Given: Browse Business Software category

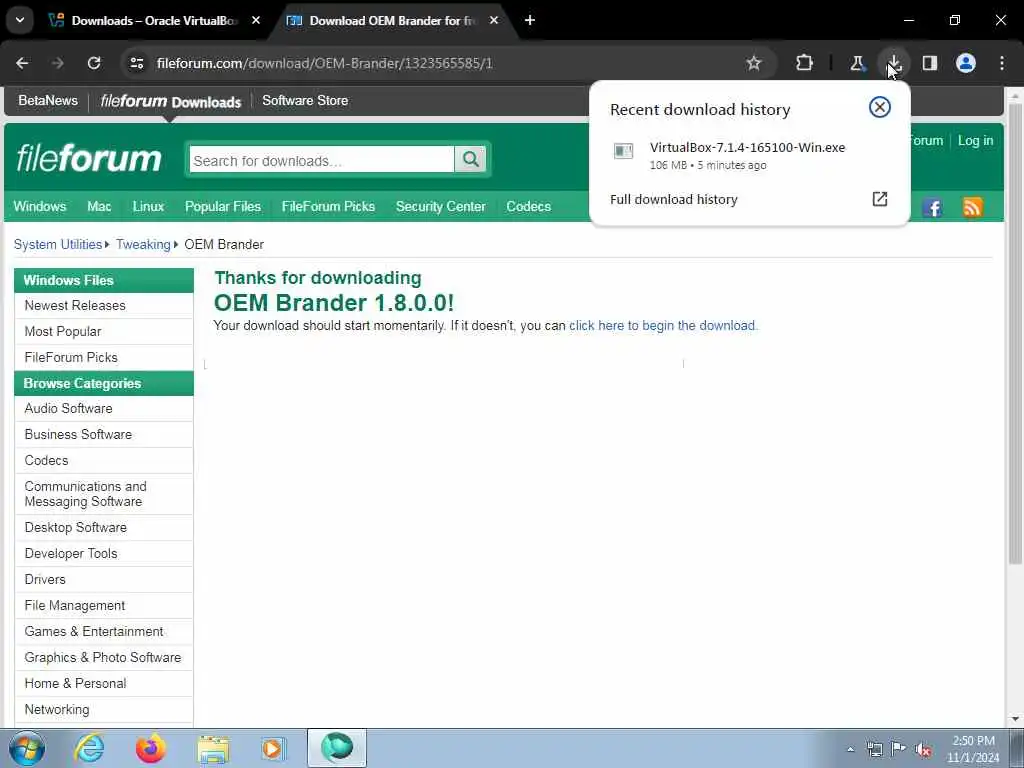Looking at the screenshot, I should 104,435.
